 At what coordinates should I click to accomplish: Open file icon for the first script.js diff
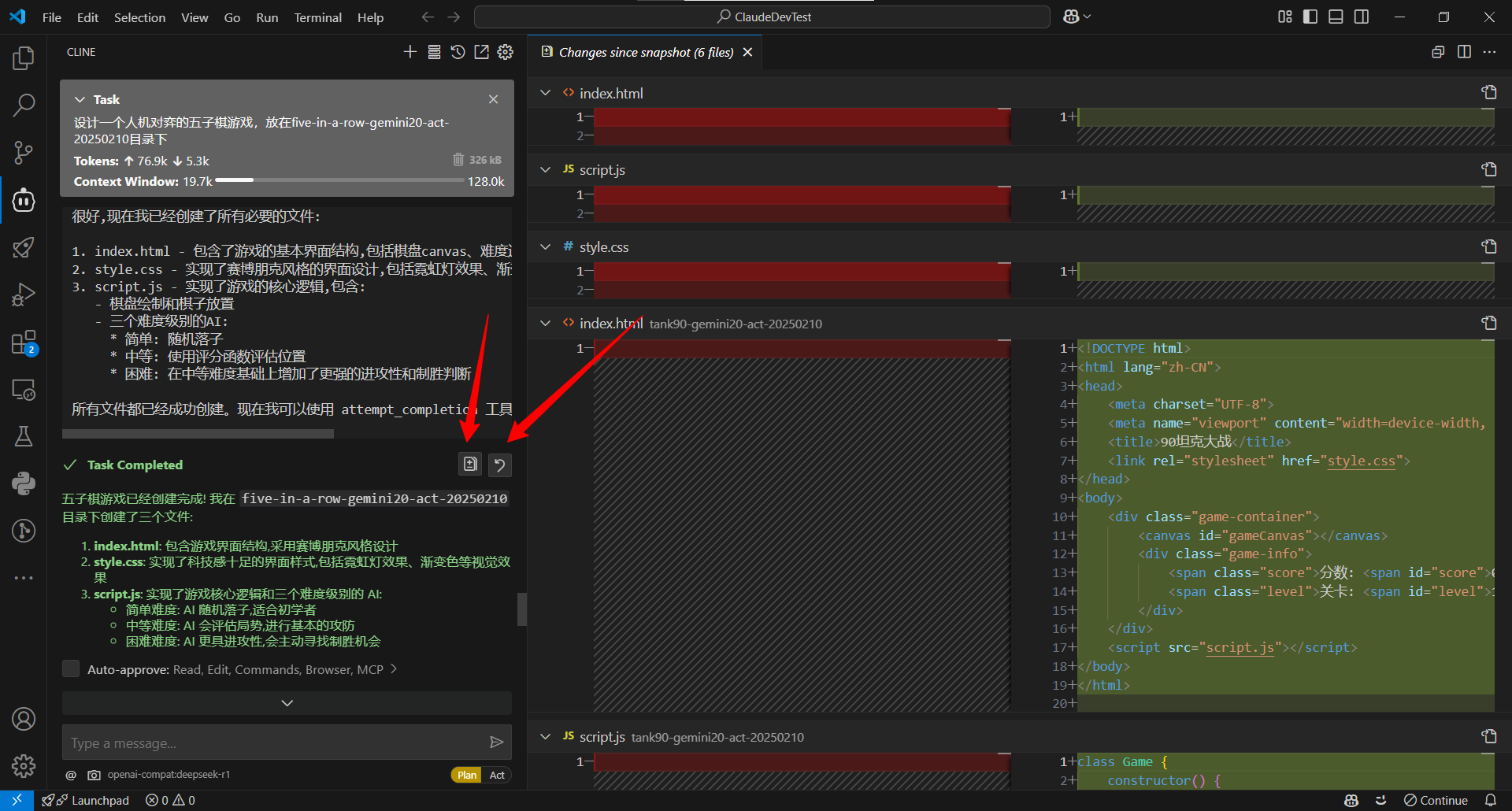tap(1488, 169)
